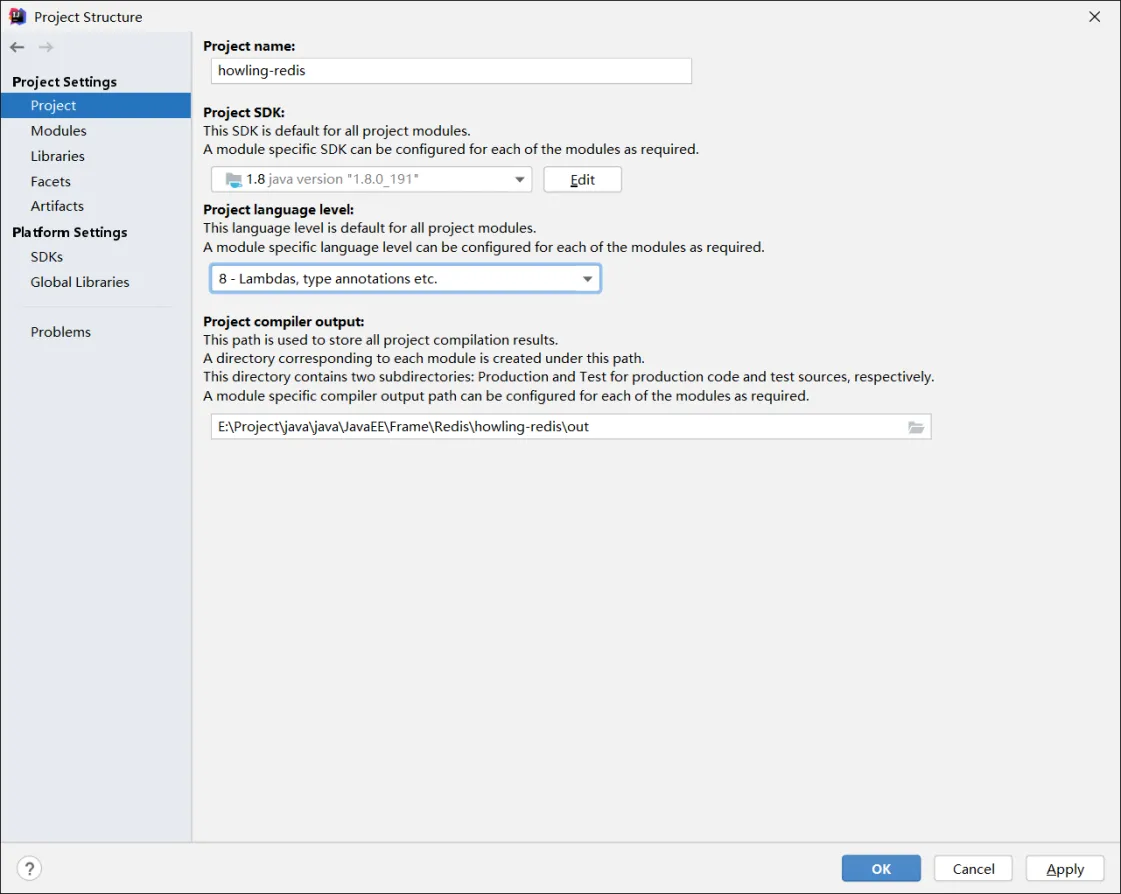
Task: Click the Apply button
Action: (x=1064, y=869)
